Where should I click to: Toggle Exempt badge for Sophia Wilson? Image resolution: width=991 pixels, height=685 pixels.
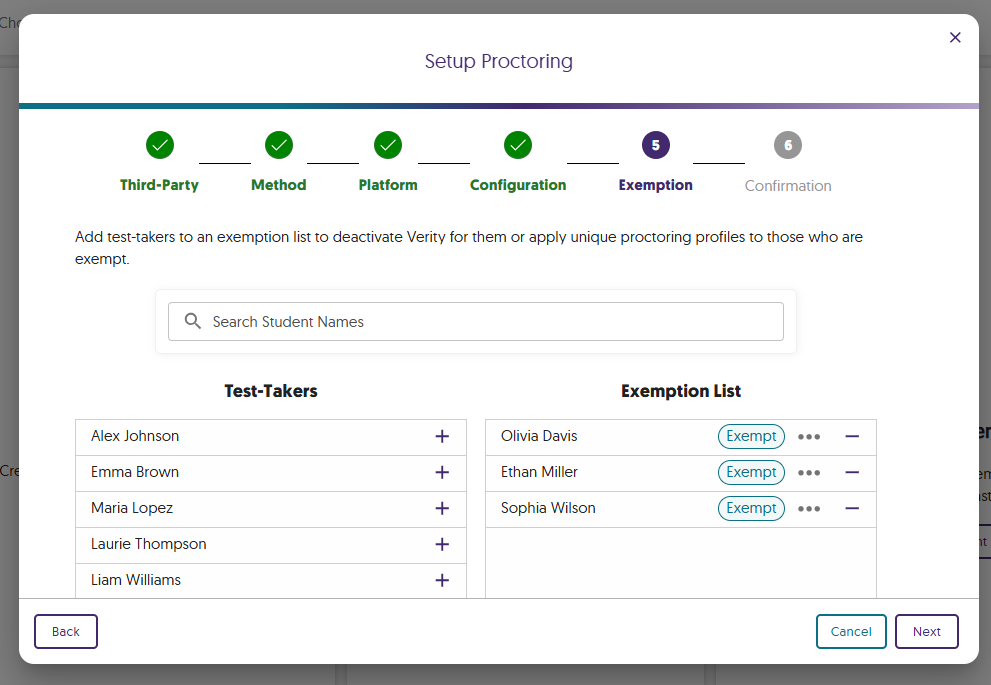point(751,509)
